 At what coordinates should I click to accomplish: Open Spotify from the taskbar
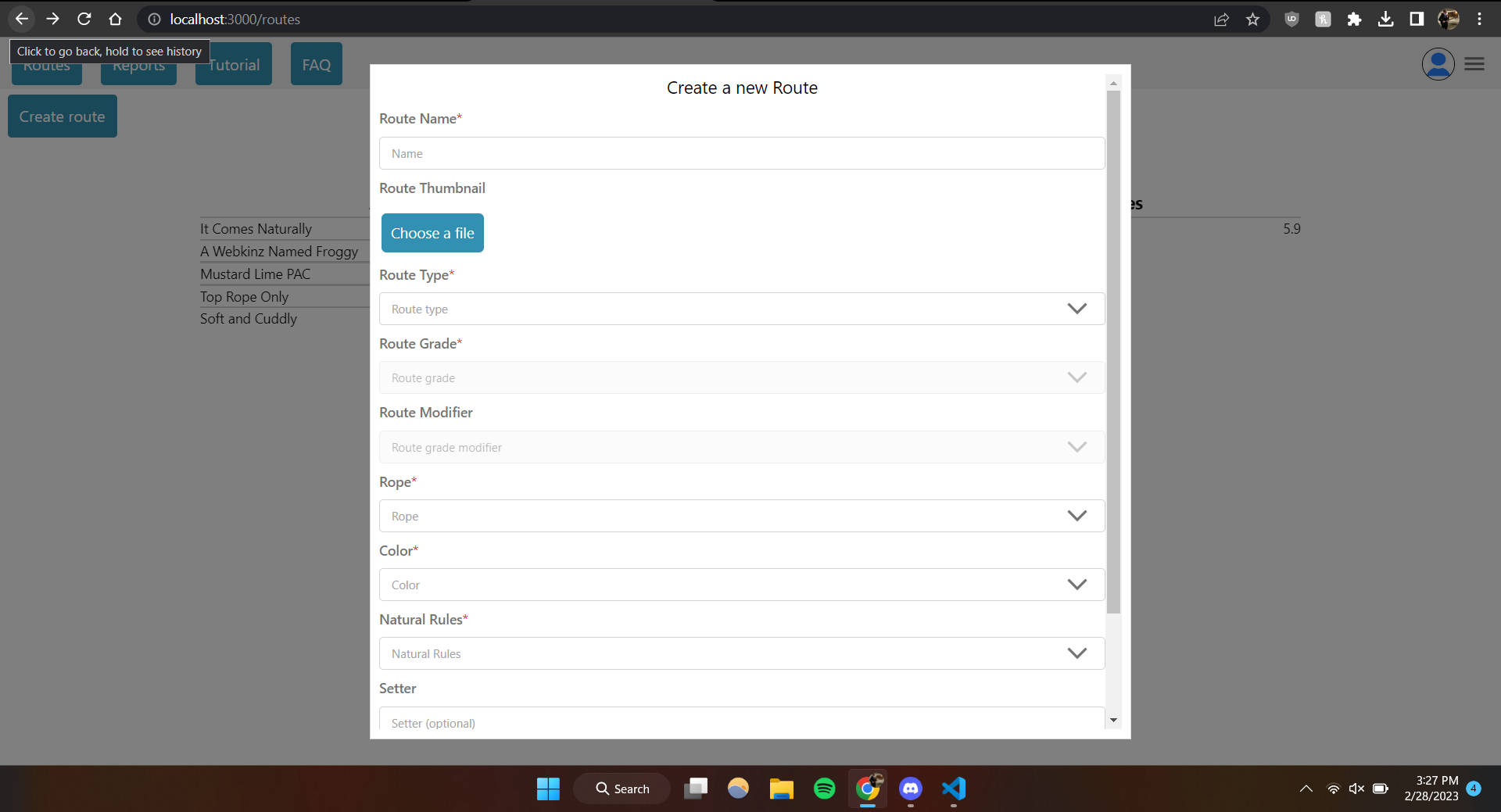(x=824, y=789)
